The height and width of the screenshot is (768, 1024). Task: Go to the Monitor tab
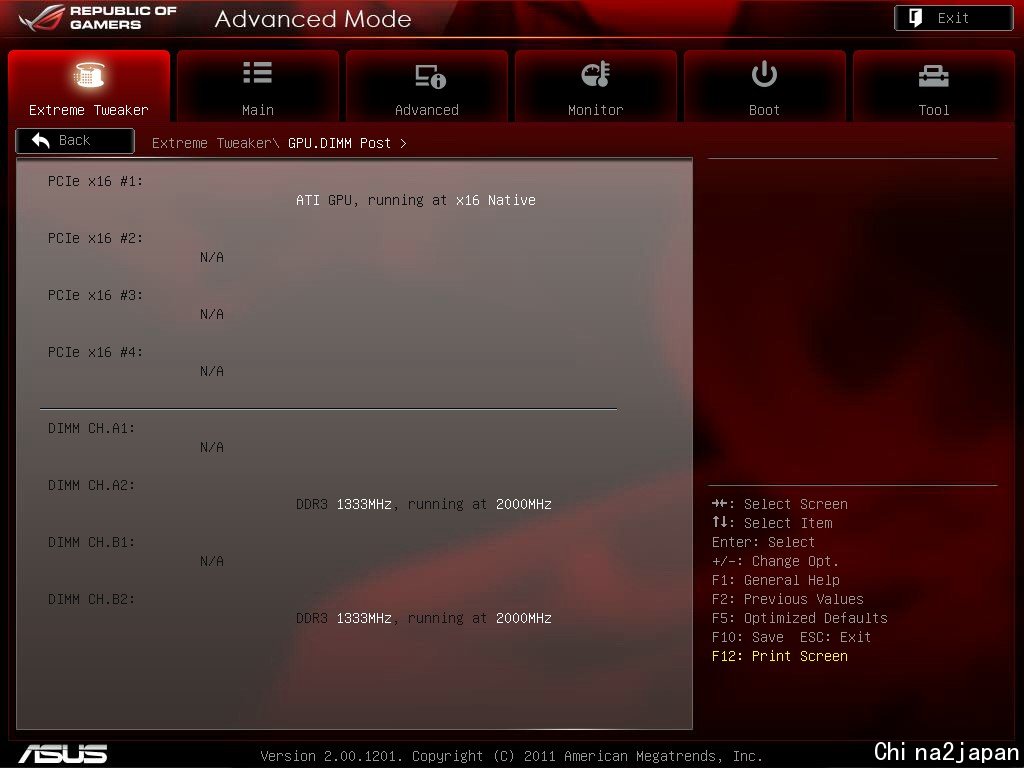click(596, 86)
